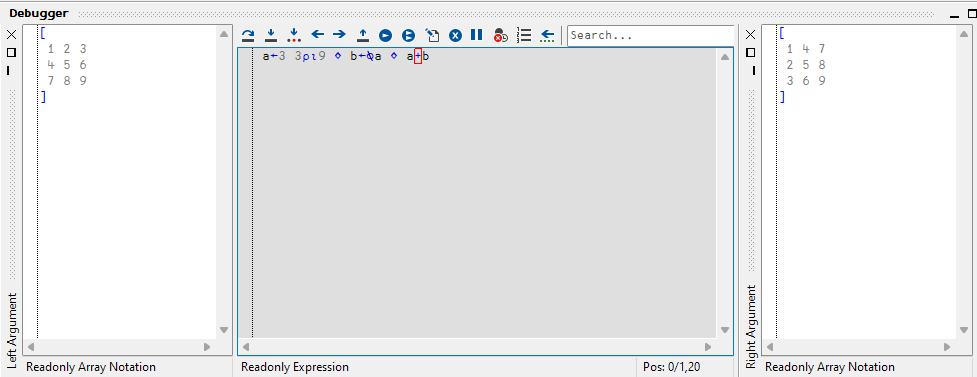Maximize the Right Argument panel square icon
The width and height of the screenshot is (977, 377).
pos(750,52)
